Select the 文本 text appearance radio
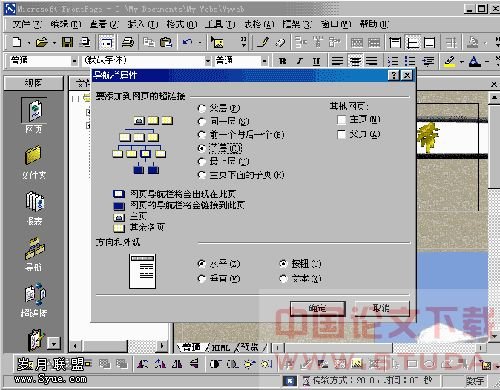The width and height of the screenshot is (500, 390). click(x=283, y=278)
